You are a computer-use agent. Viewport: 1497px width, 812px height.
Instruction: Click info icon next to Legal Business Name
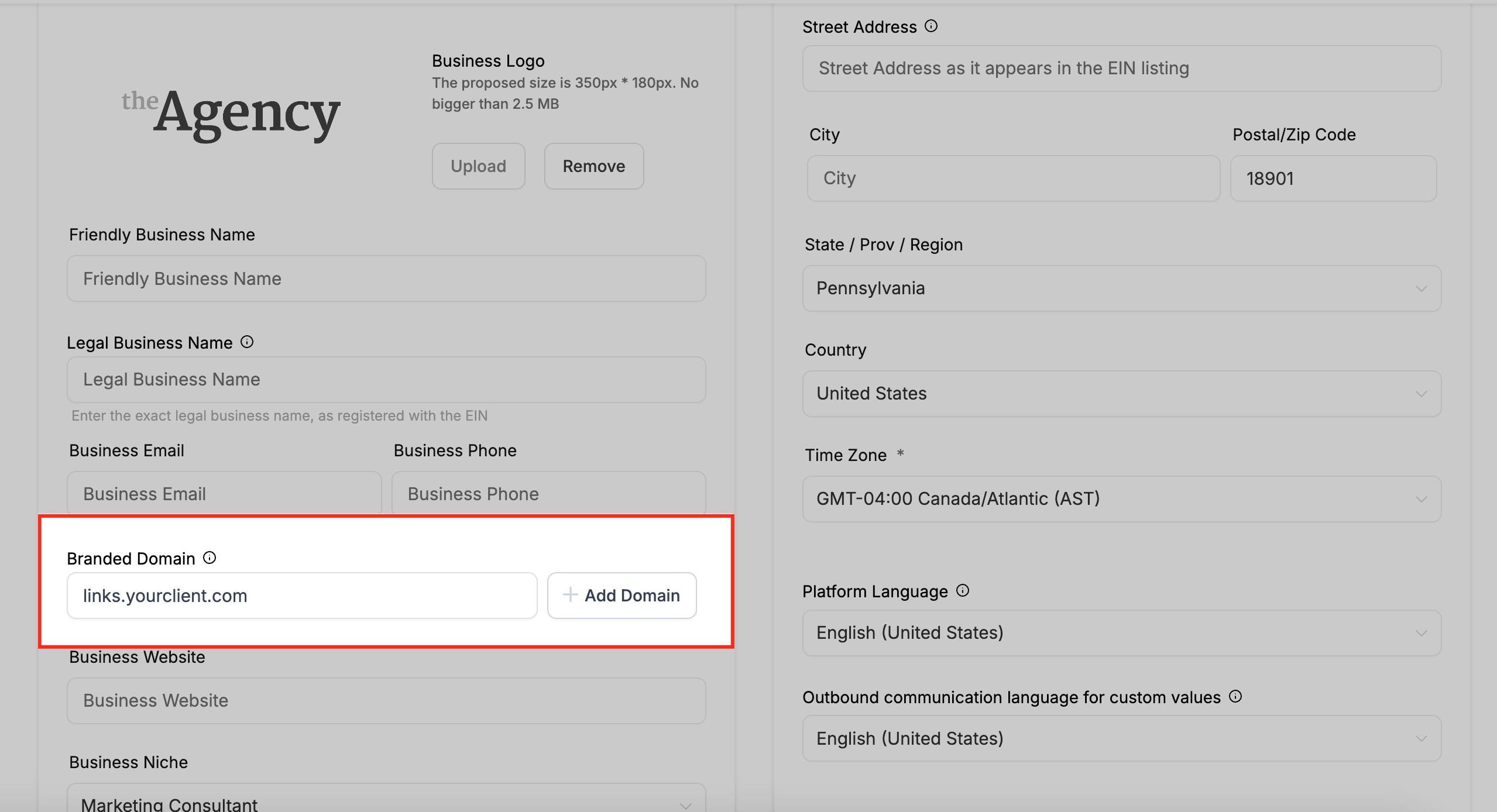(247, 342)
